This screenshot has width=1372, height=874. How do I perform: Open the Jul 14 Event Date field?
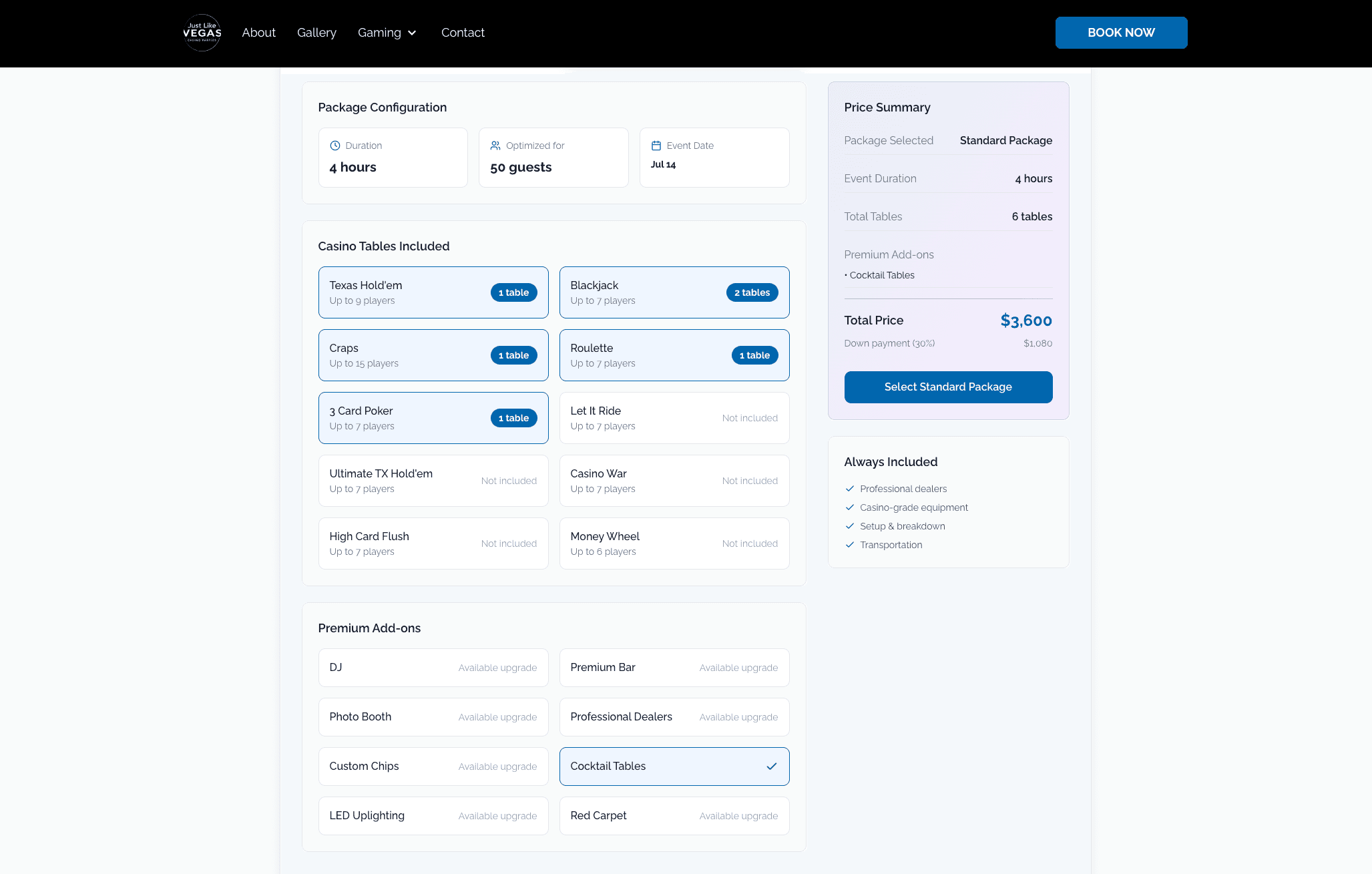click(714, 158)
